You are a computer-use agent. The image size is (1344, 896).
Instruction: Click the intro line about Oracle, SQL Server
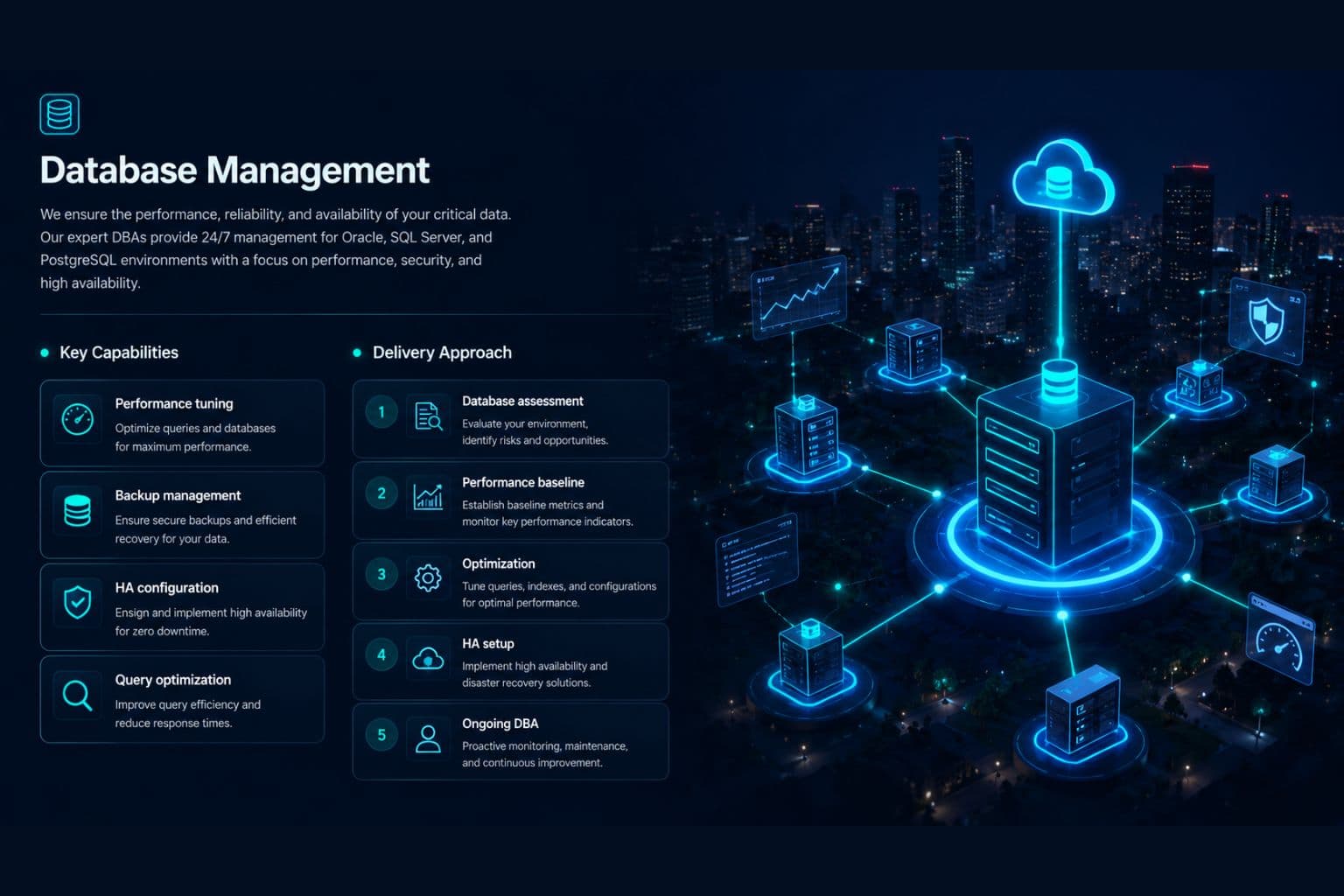click(266, 237)
